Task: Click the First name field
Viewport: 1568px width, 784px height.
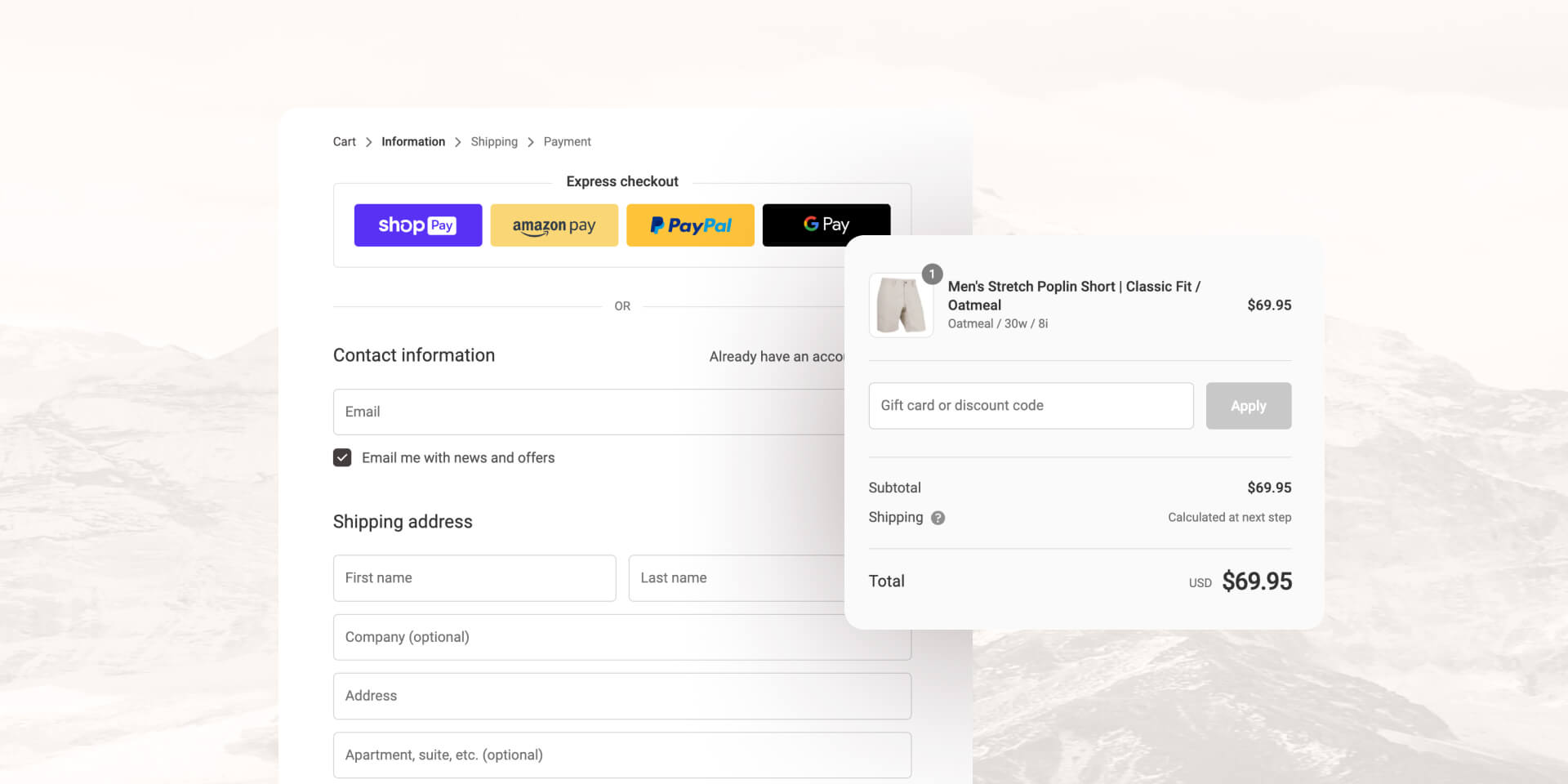Action: tap(474, 578)
